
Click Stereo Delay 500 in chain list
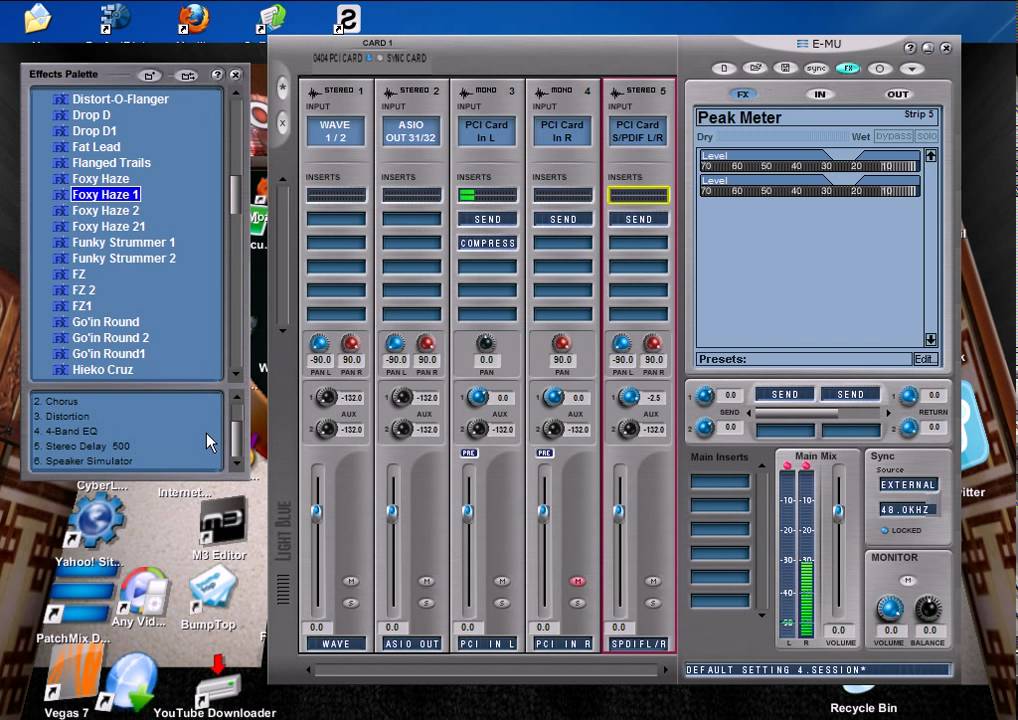[x=82, y=446]
